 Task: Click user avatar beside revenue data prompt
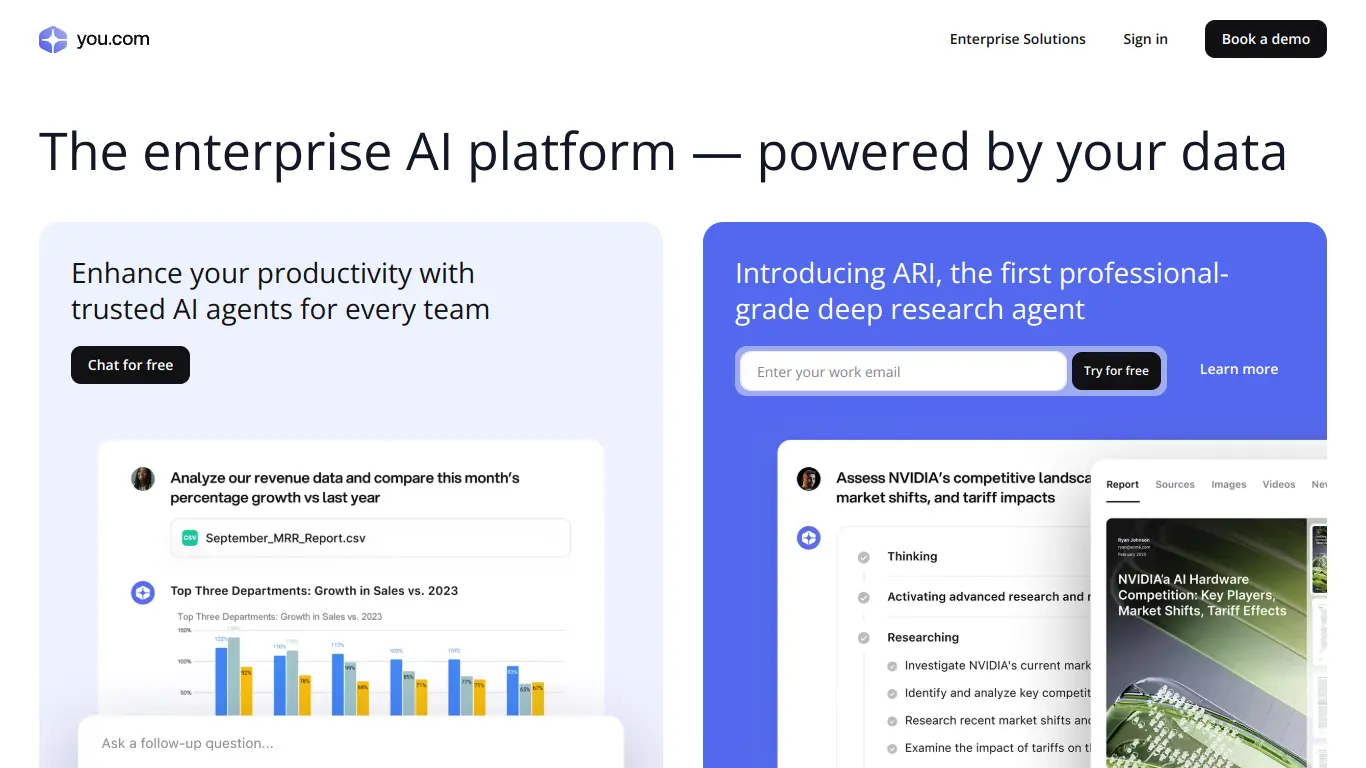tap(143, 478)
